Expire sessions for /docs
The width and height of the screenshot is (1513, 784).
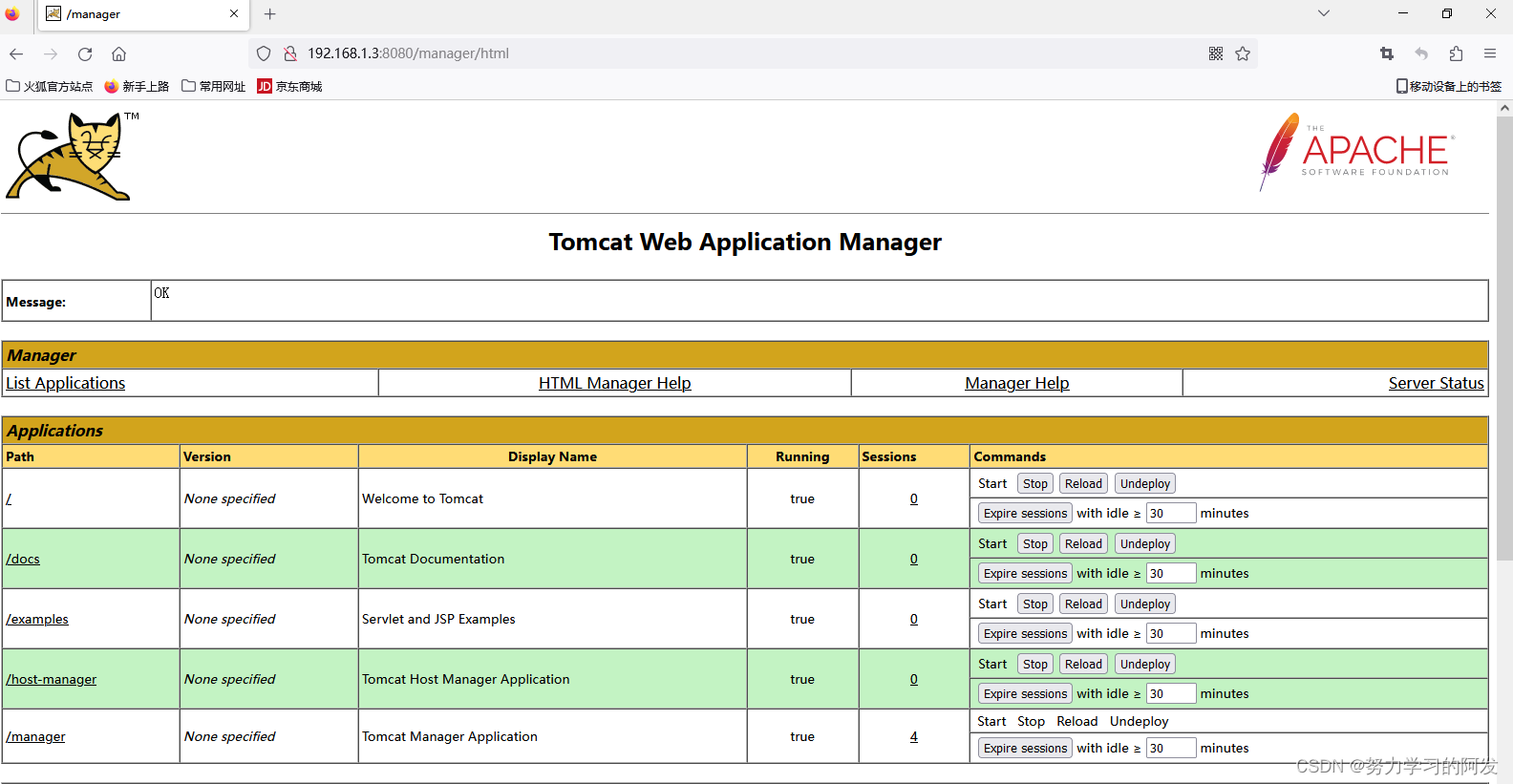[1025, 574]
